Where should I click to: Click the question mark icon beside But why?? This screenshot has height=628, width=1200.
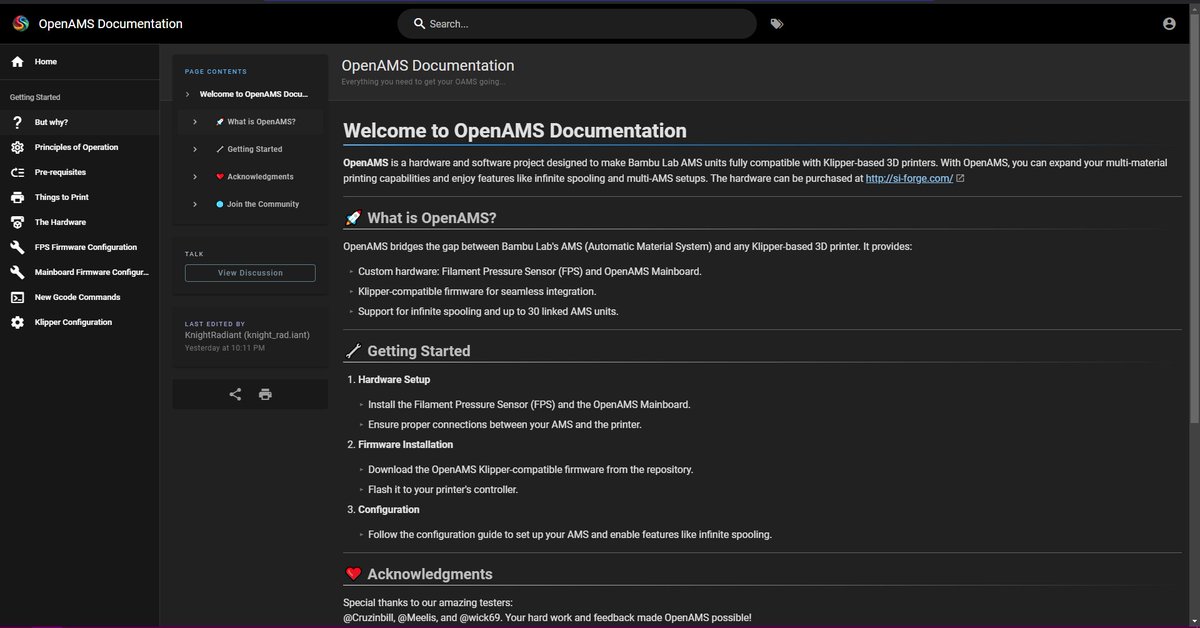coord(17,122)
